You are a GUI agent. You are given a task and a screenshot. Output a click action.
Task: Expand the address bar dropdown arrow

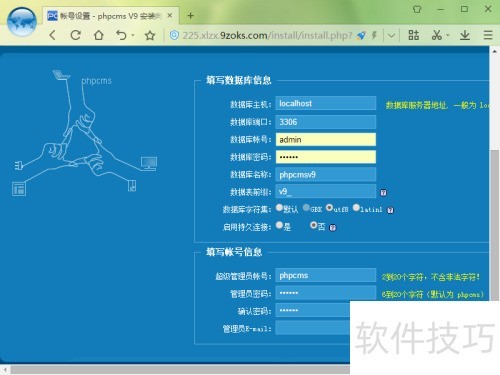(392, 35)
